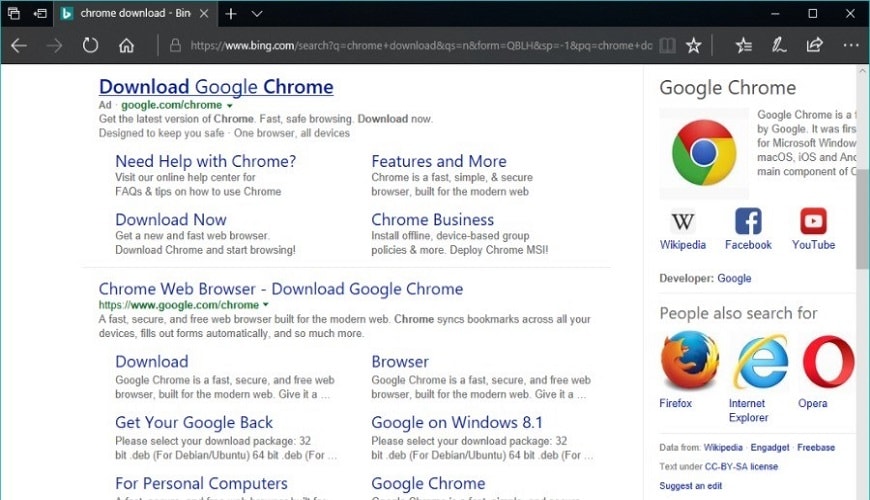Click the Chrome Business link
870x500 pixels.
pos(432,219)
